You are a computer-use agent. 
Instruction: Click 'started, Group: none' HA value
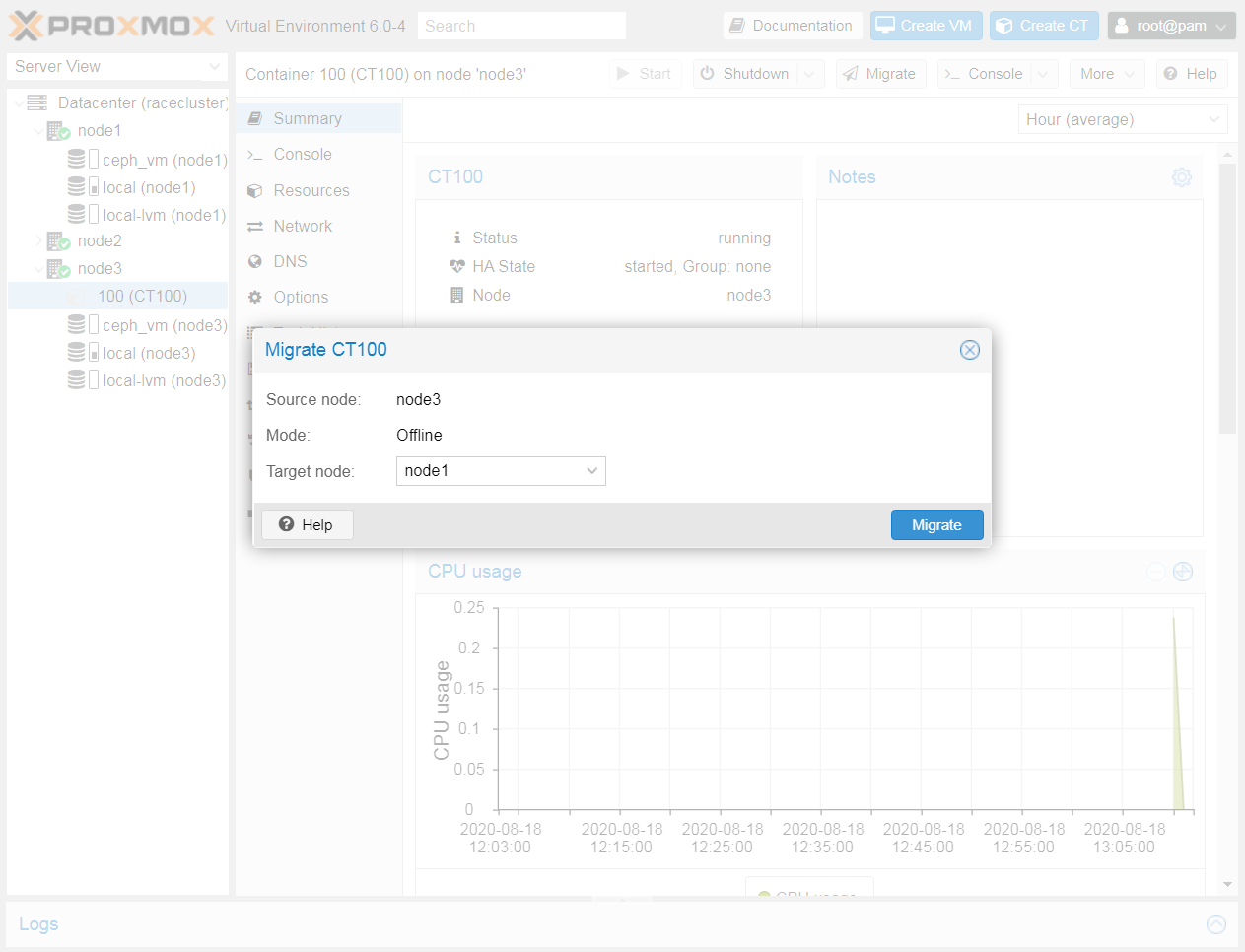[x=698, y=266]
